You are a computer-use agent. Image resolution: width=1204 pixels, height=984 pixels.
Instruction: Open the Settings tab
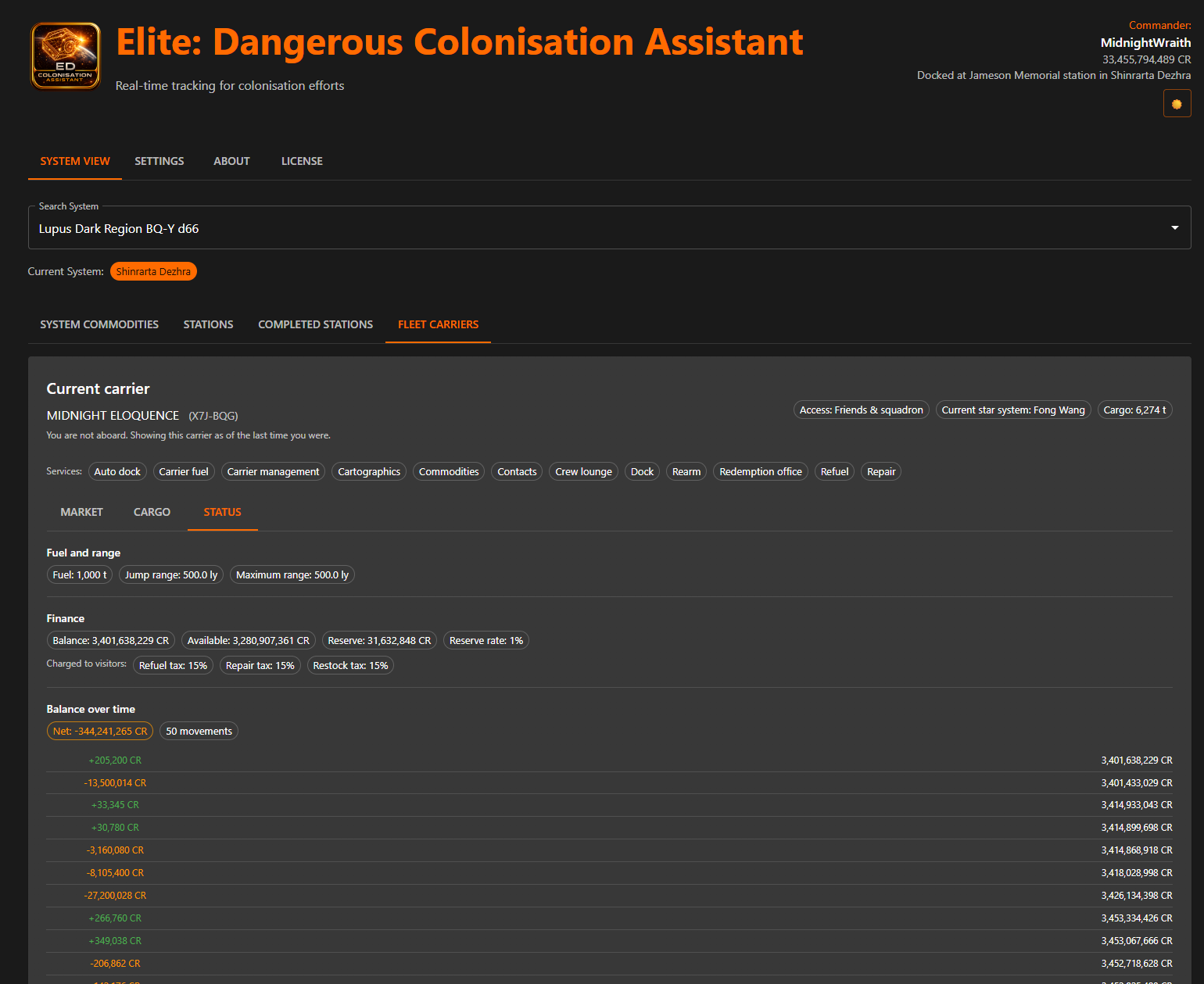(159, 161)
